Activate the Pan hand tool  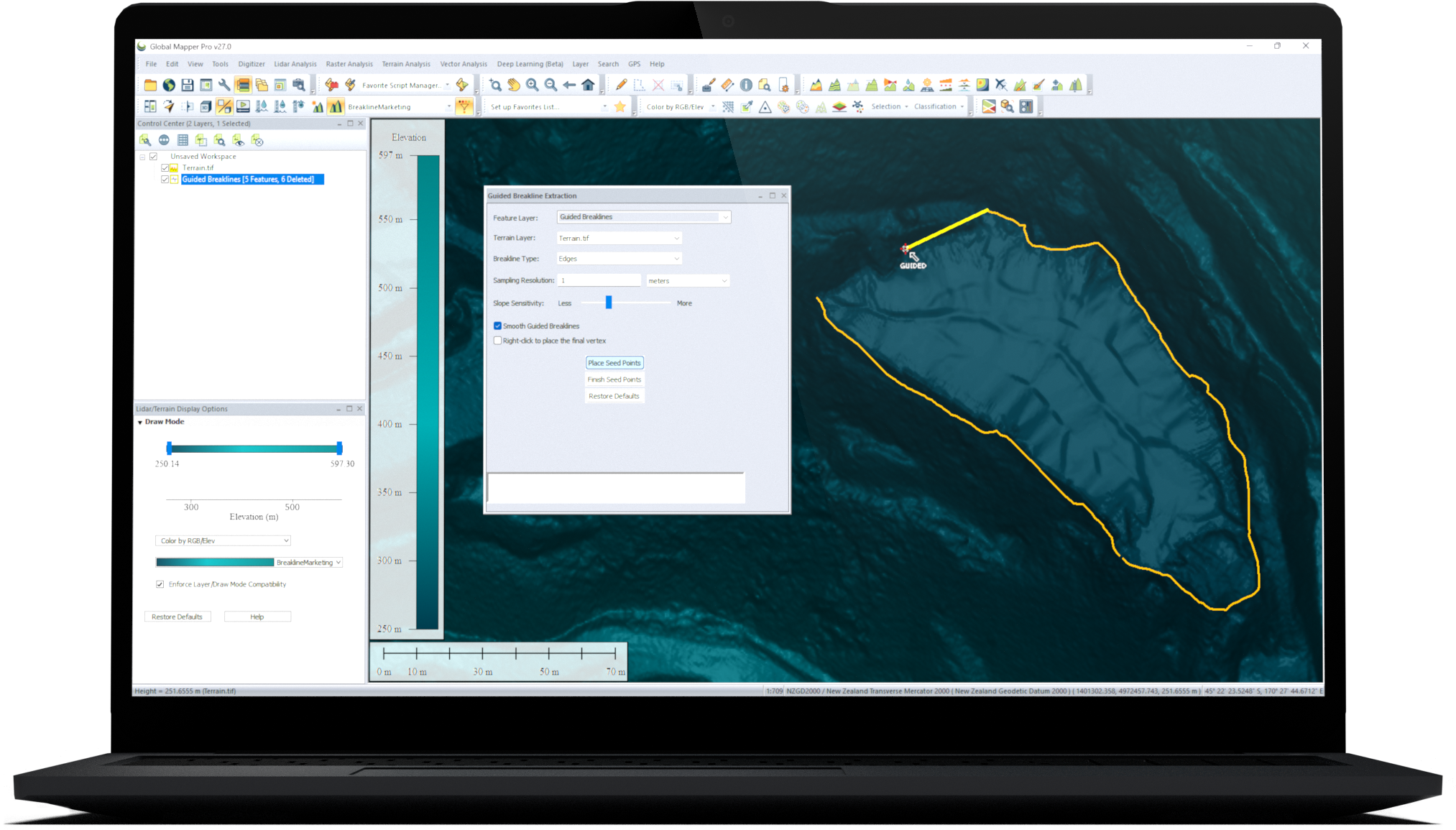point(513,84)
